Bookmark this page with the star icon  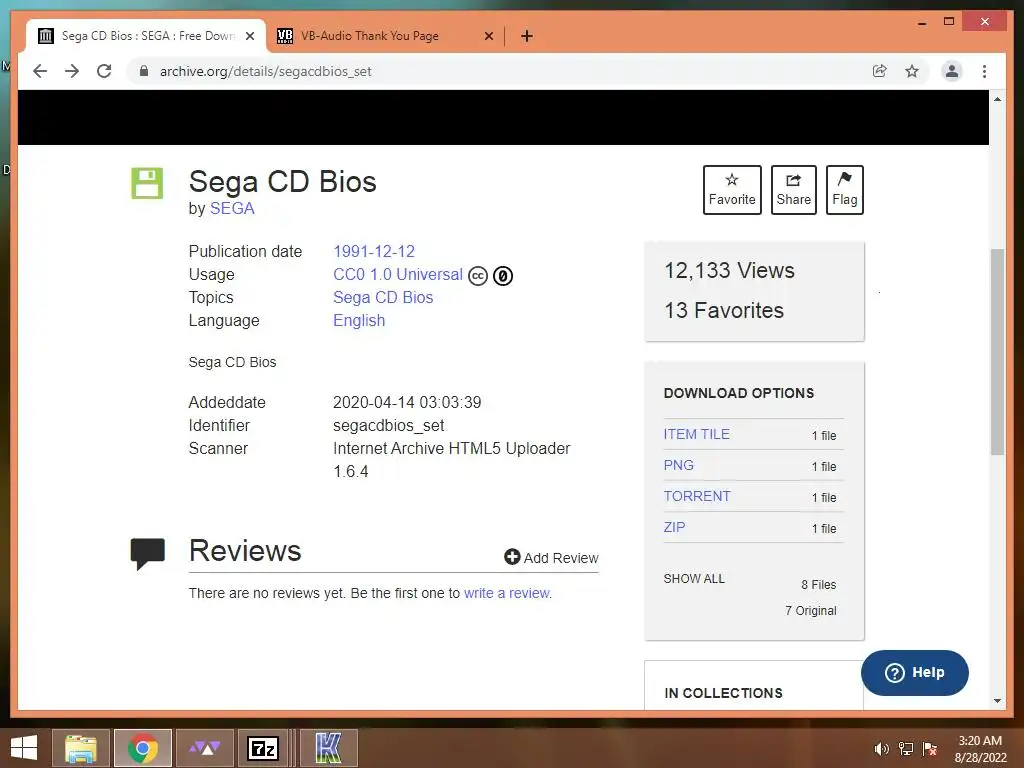[x=912, y=71]
